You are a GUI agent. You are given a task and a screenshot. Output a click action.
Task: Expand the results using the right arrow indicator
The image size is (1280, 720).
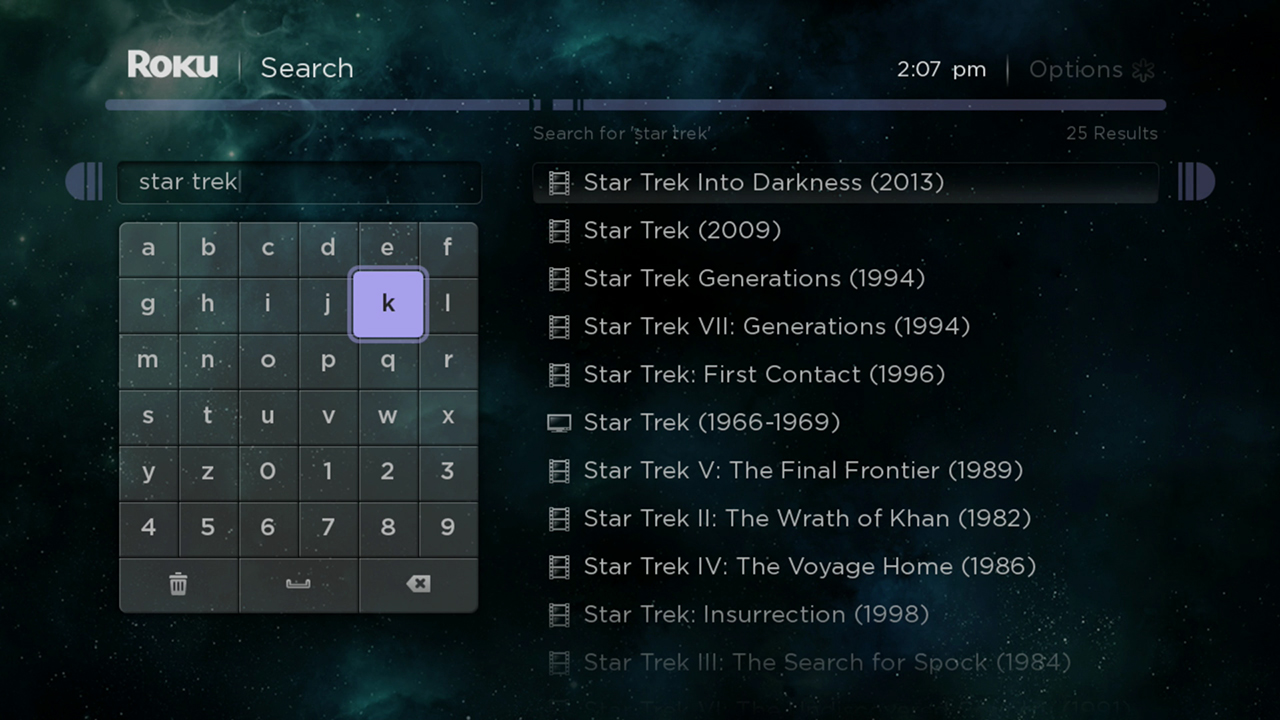click(1196, 182)
